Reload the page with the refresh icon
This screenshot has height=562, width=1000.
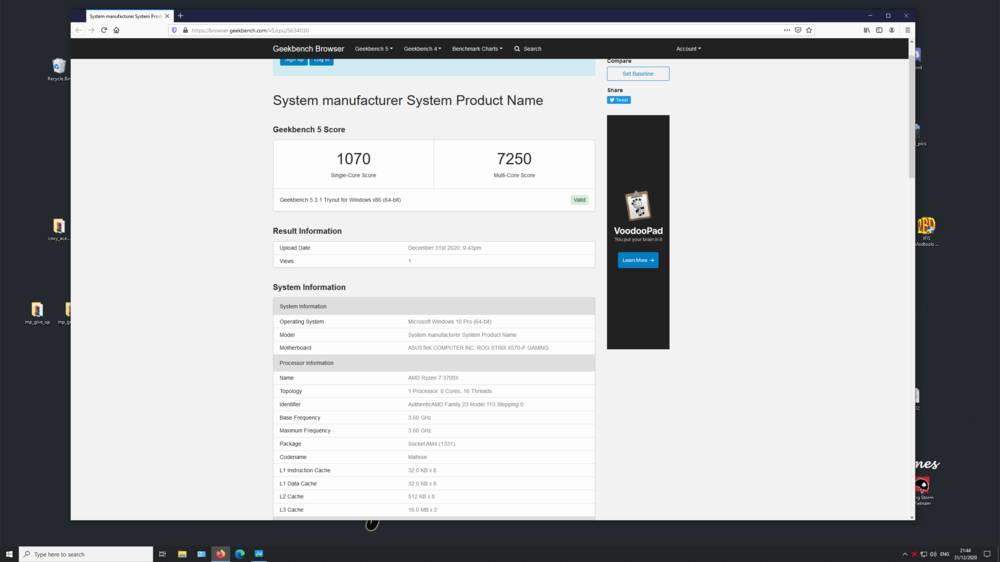coord(104,30)
